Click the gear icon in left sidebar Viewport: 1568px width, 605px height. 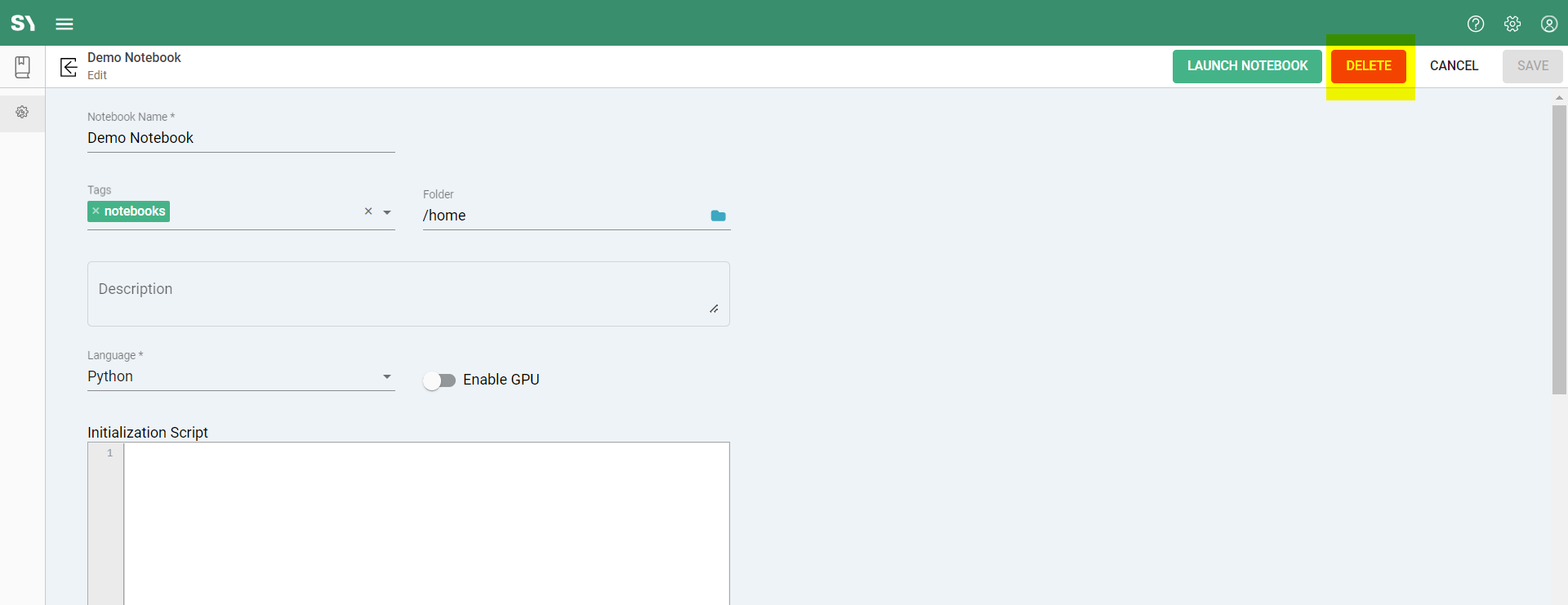pos(23,112)
